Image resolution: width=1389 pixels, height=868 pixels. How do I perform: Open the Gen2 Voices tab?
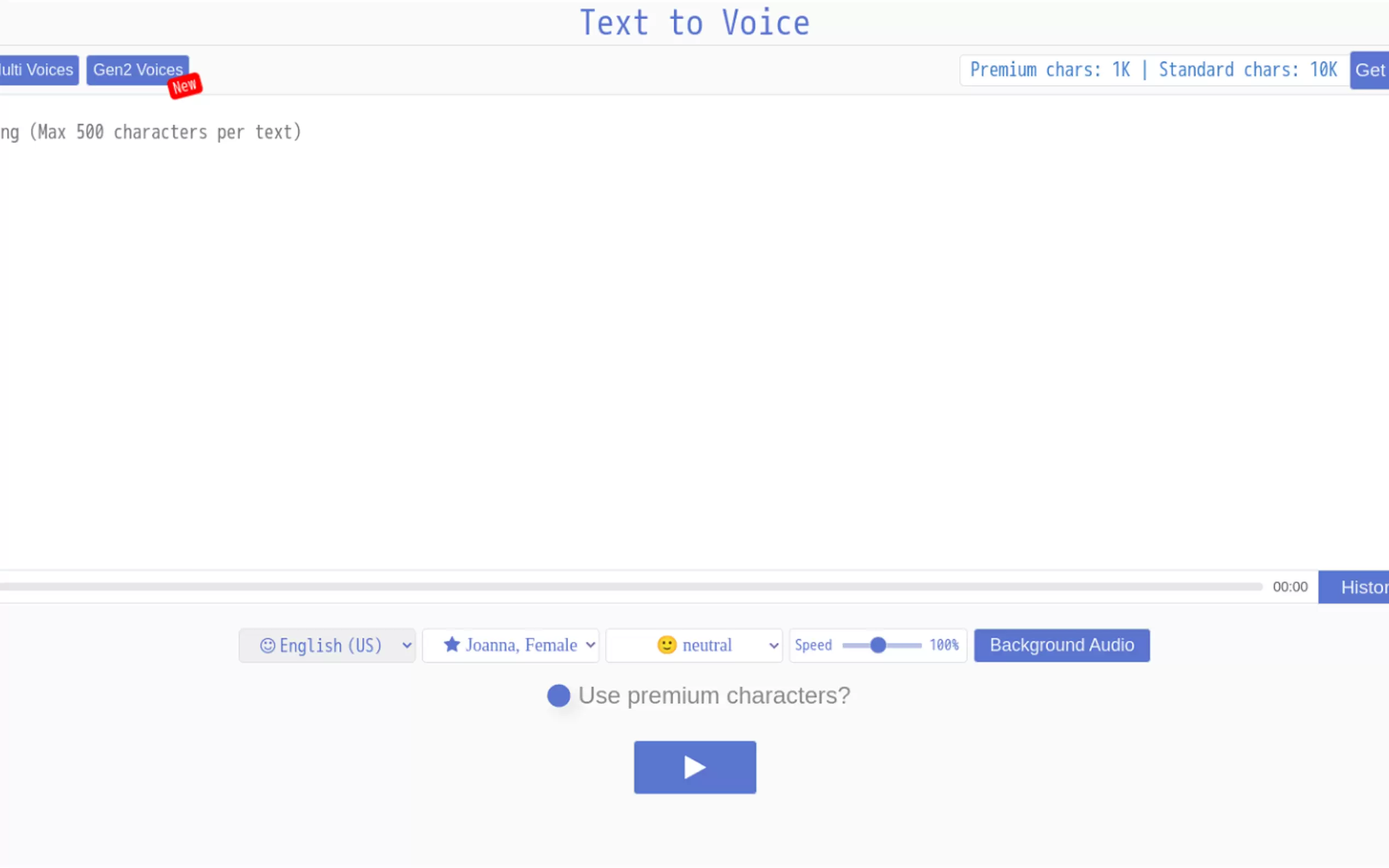pyautogui.click(x=137, y=70)
